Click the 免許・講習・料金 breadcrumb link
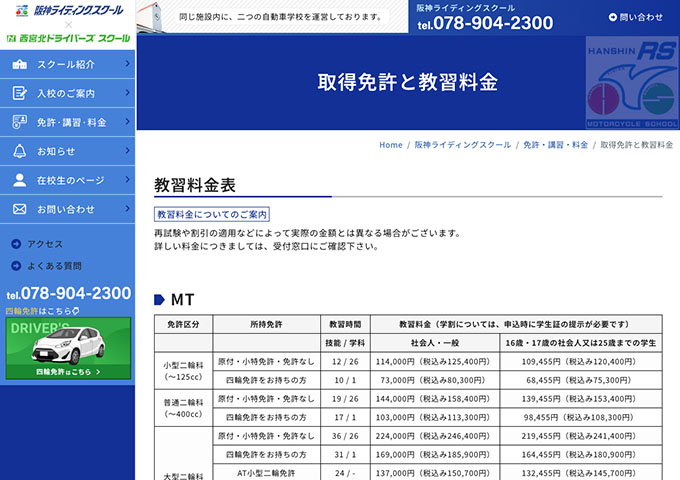This screenshot has height=480, width=680. coord(556,145)
